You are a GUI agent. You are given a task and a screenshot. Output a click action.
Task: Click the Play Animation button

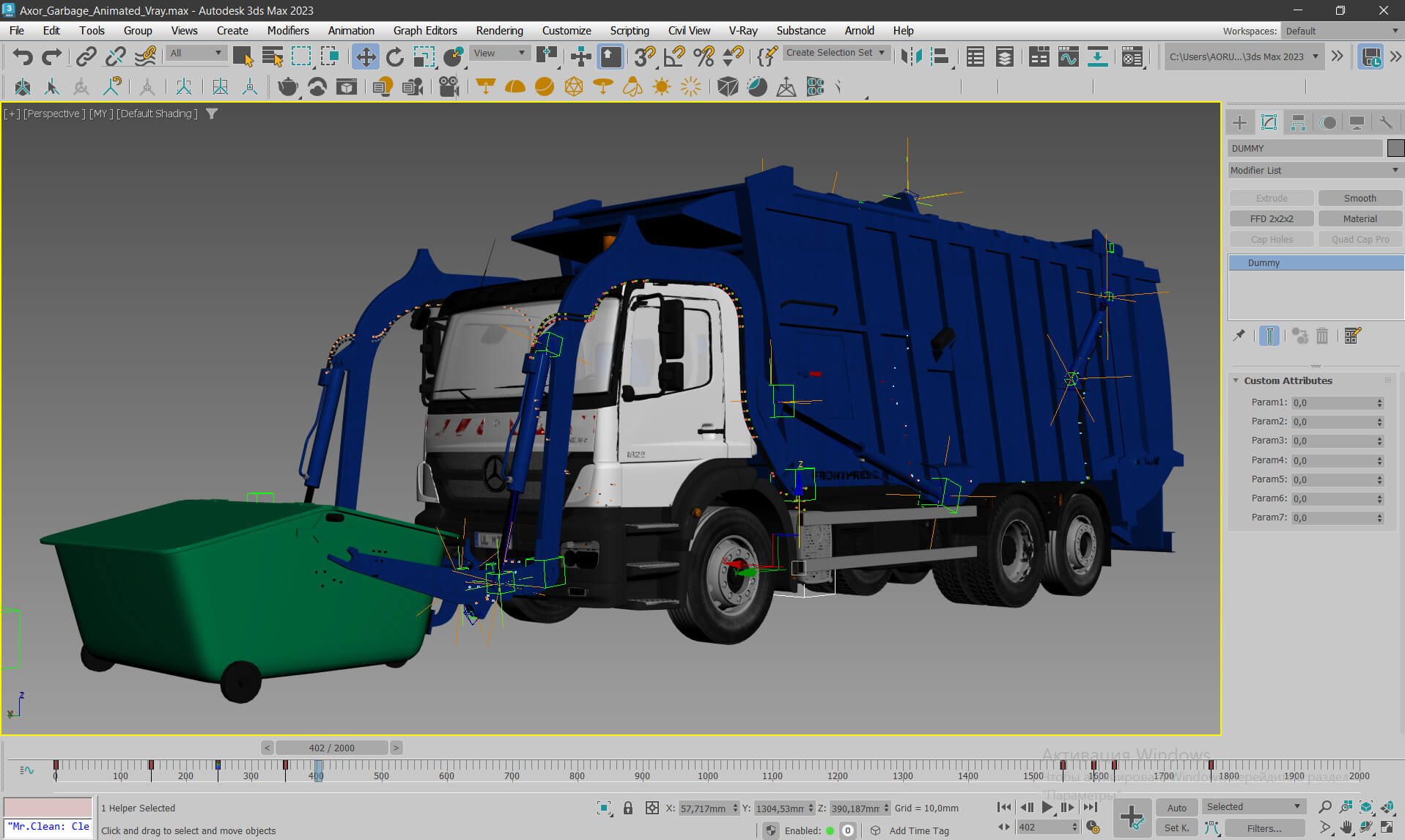pos(1047,807)
